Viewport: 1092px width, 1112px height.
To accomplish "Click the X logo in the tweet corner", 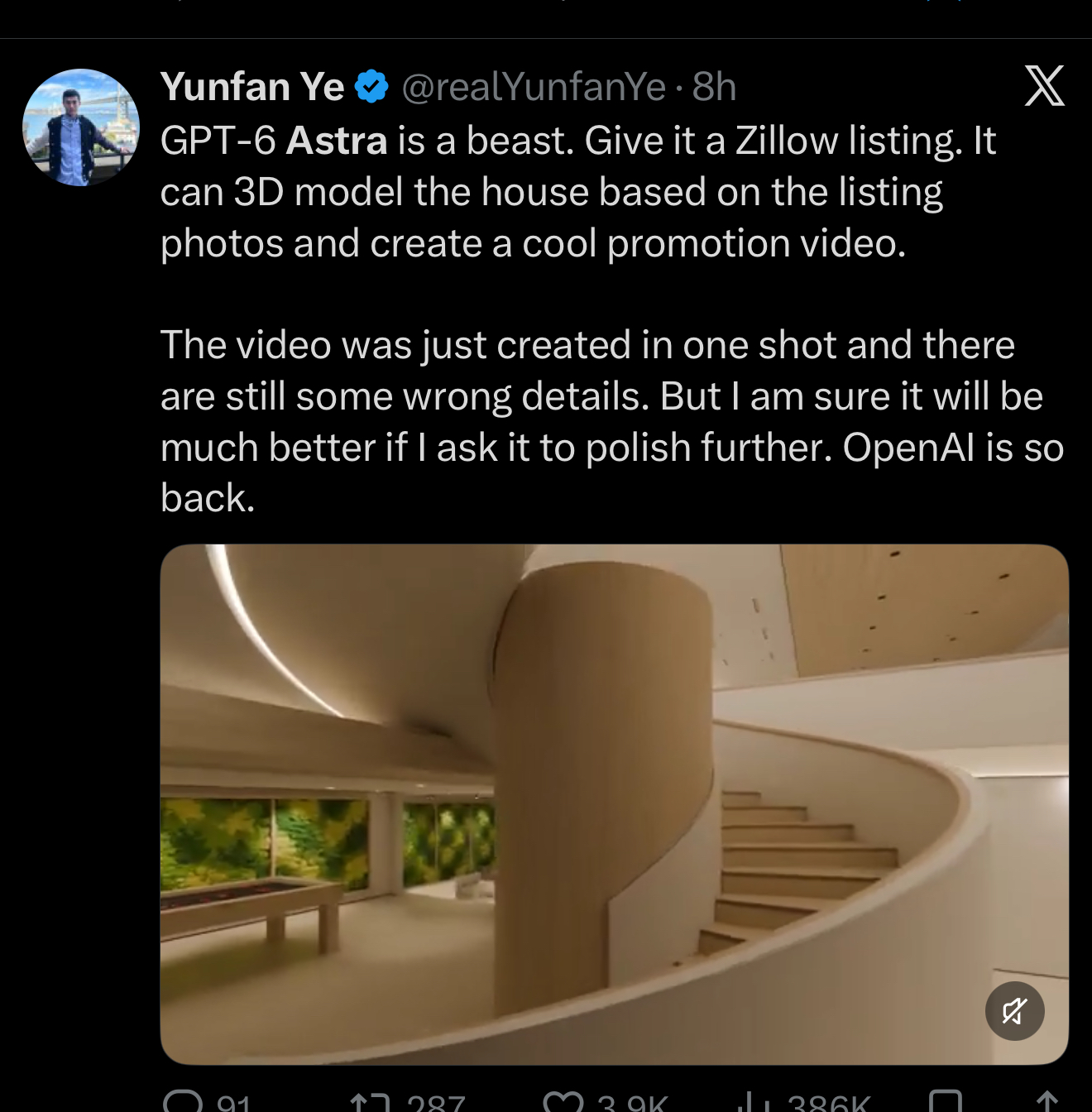I will click(1044, 86).
